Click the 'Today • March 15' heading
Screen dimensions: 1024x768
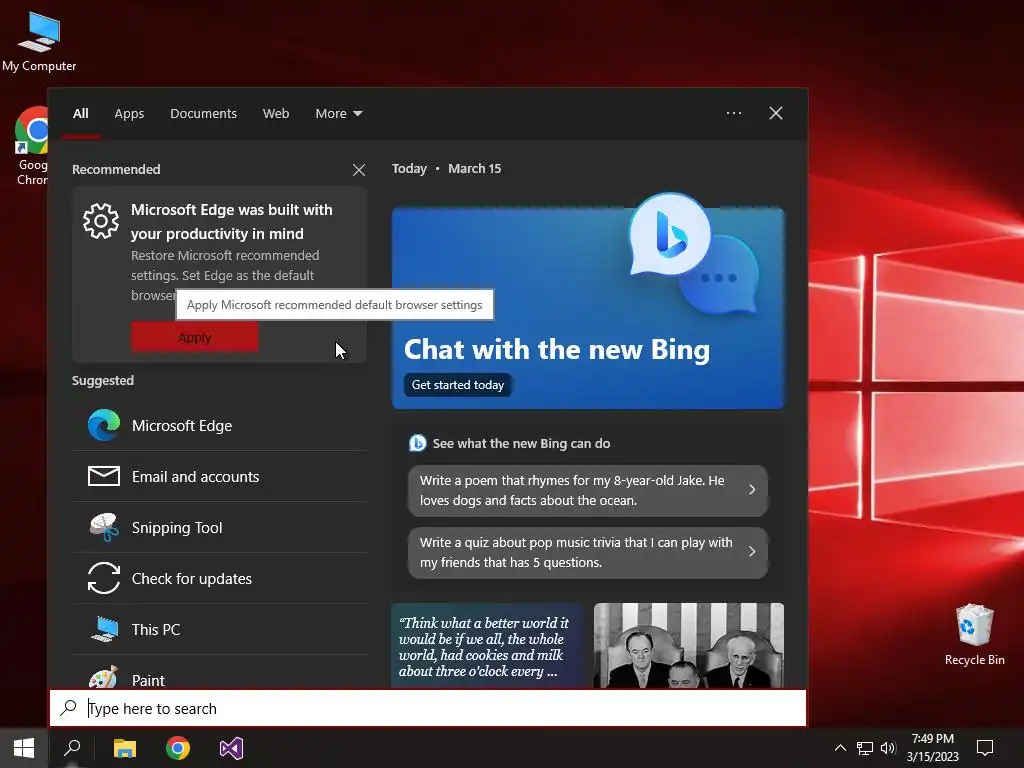[447, 168]
